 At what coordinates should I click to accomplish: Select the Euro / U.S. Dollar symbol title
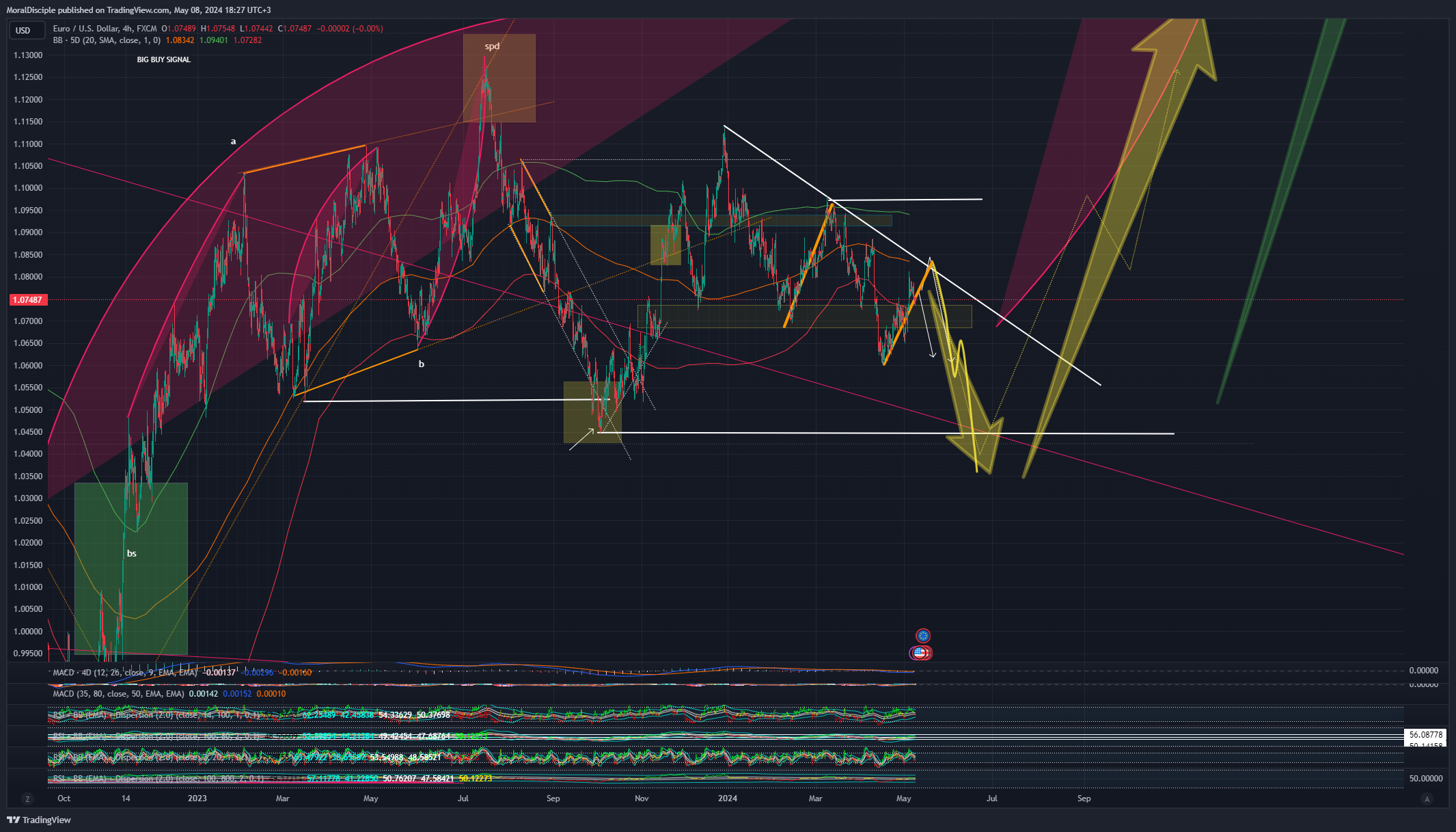105,29
